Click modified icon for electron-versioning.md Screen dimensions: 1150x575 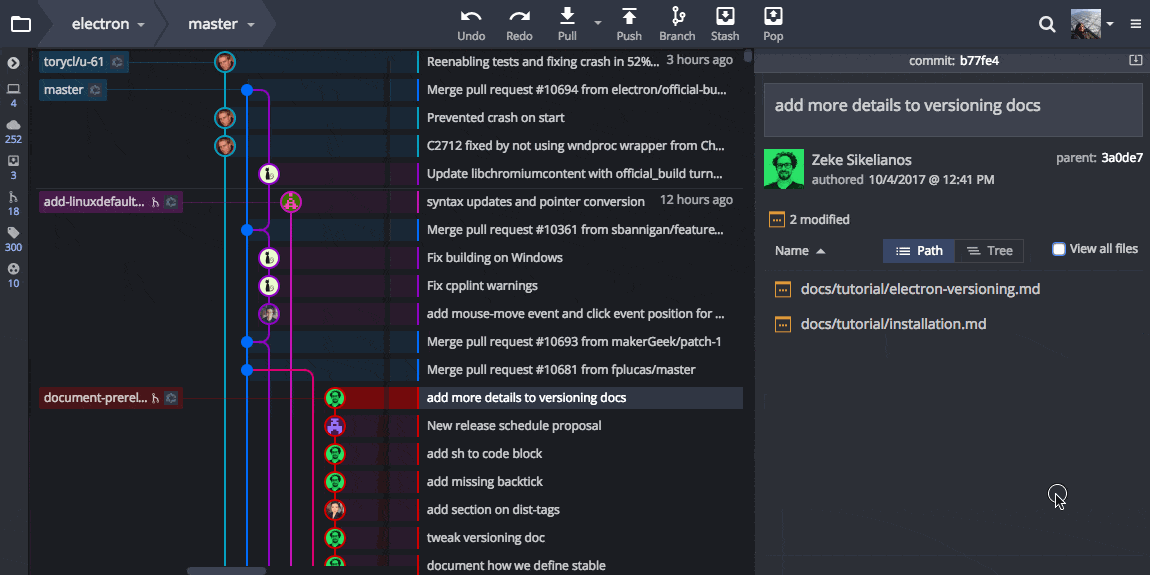tap(783, 289)
